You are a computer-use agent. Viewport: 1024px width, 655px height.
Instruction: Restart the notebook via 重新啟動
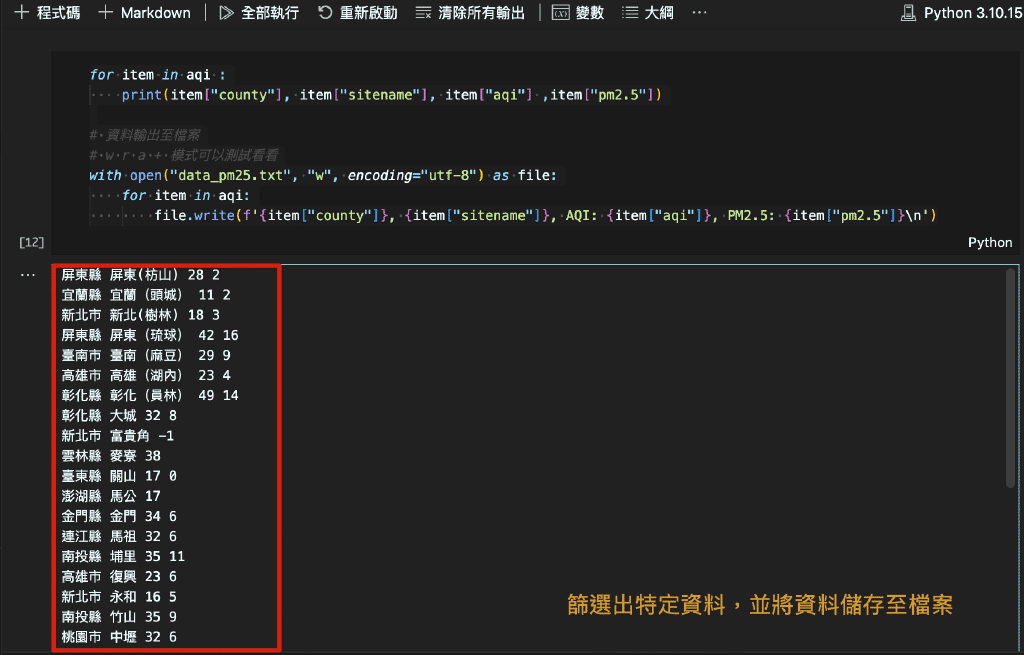[367, 13]
